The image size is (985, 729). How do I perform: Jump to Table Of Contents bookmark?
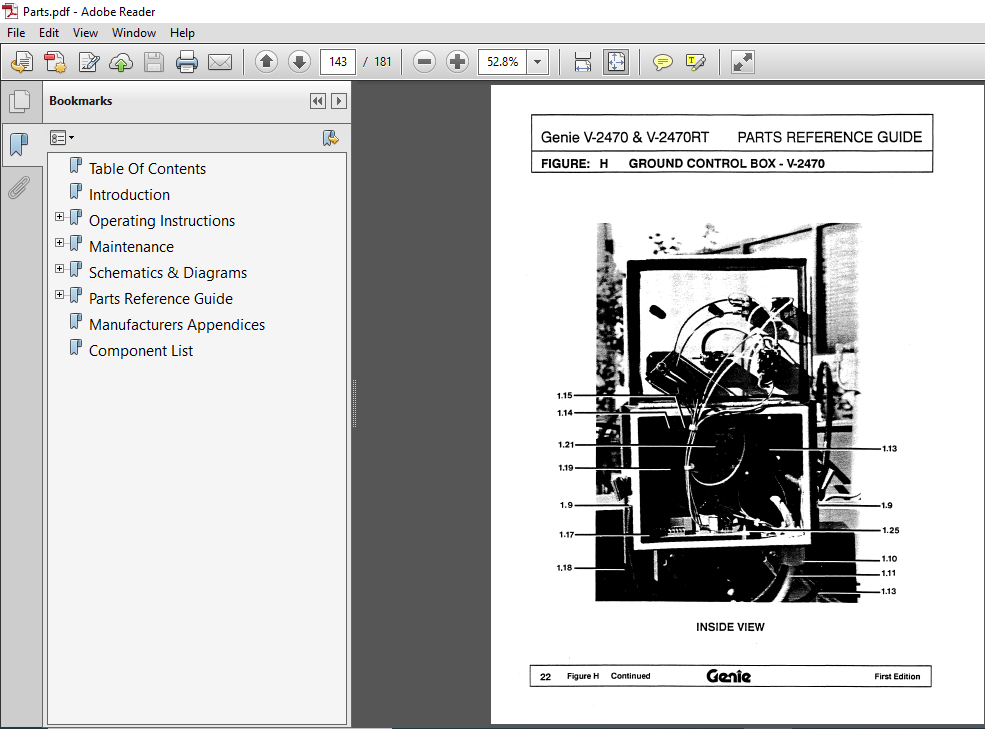tap(147, 168)
